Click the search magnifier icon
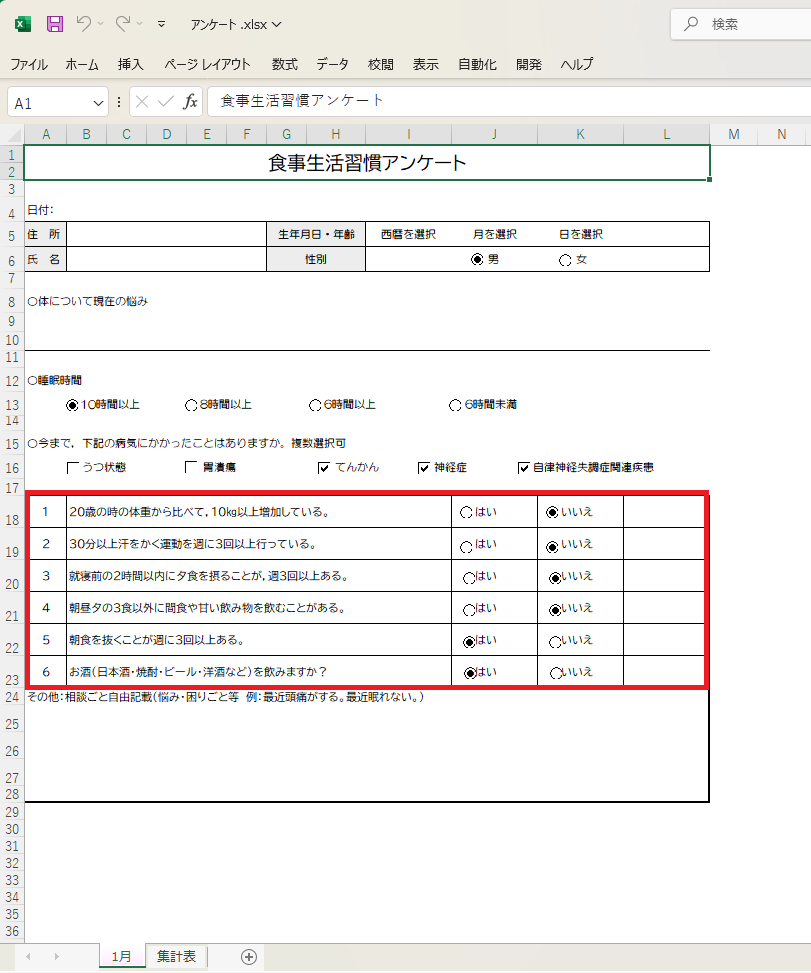This screenshot has height=973, width=811. click(690, 24)
